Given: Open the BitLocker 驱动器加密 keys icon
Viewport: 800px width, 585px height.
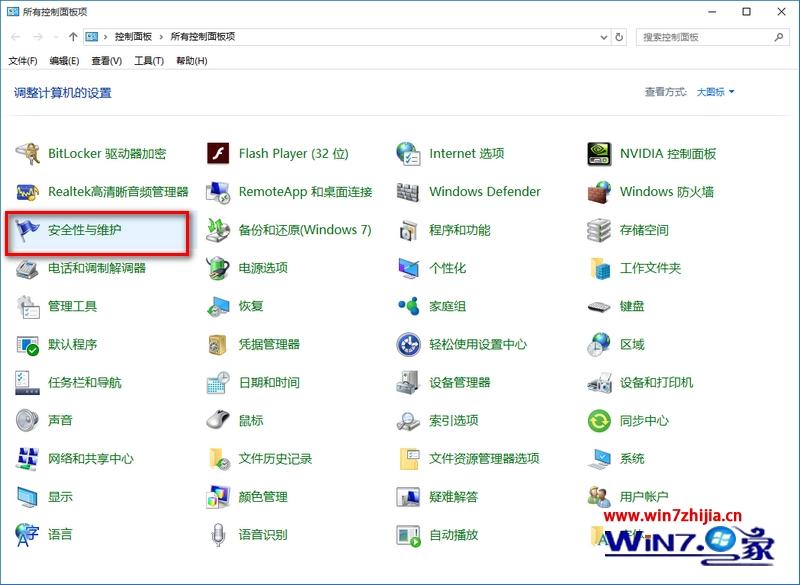Looking at the screenshot, I should coord(28,154).
